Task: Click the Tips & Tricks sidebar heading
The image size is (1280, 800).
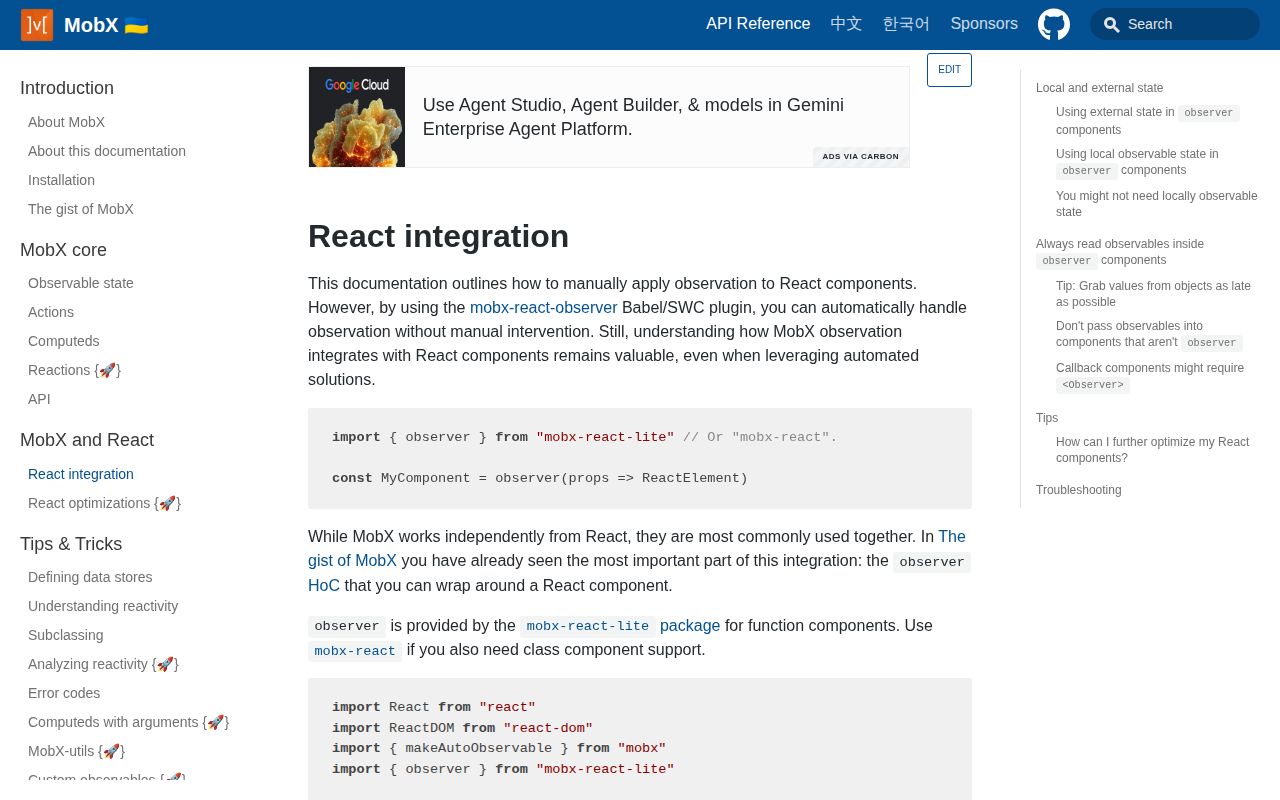Action: pos(71,544)
